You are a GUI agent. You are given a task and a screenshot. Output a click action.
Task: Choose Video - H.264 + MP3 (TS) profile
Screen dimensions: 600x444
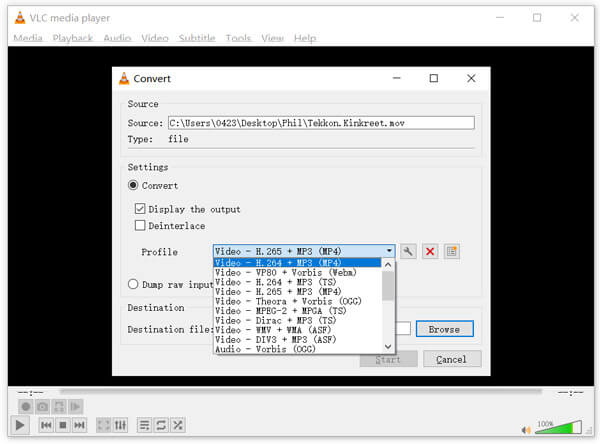tap(297, 282)
